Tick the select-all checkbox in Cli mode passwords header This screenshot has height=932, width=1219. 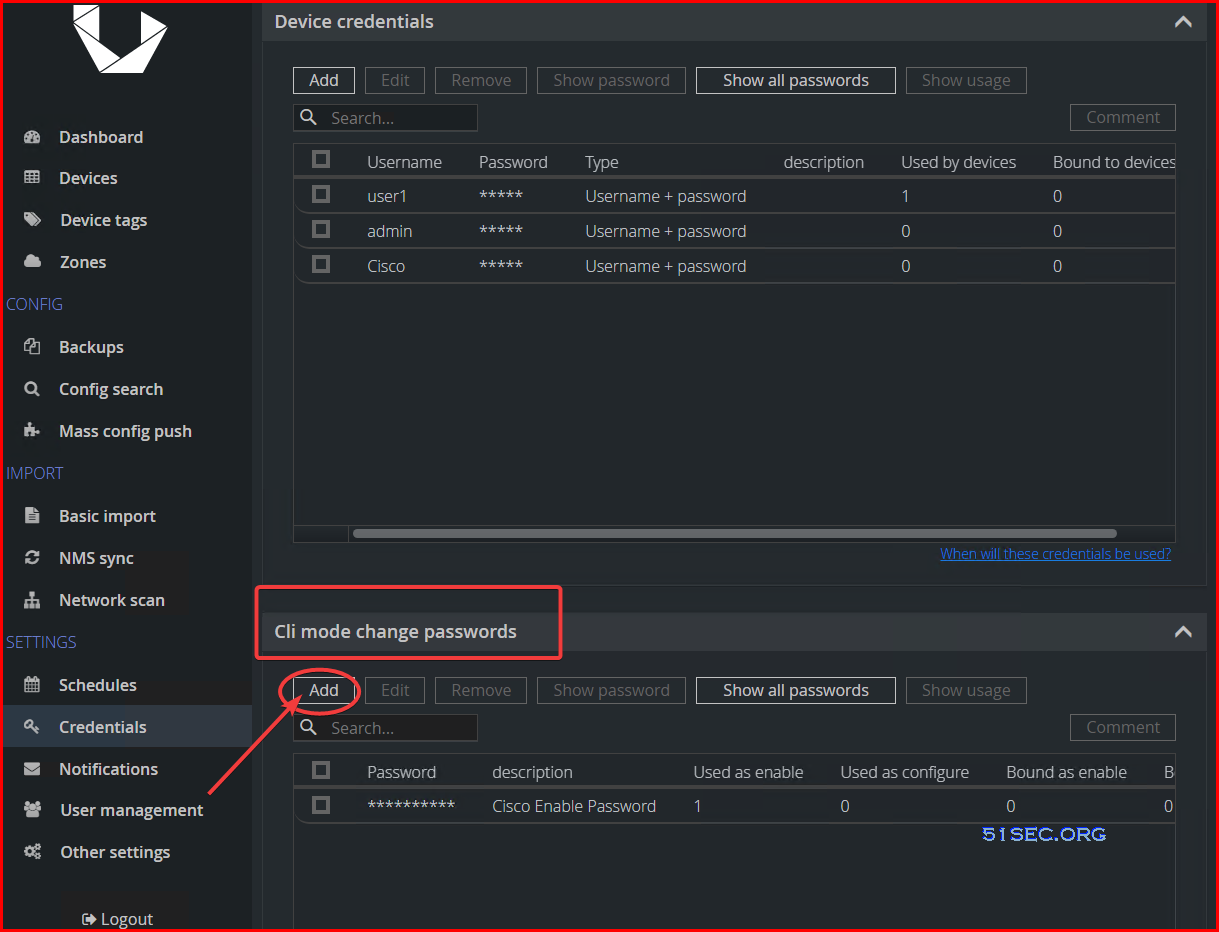pos(321,770)
